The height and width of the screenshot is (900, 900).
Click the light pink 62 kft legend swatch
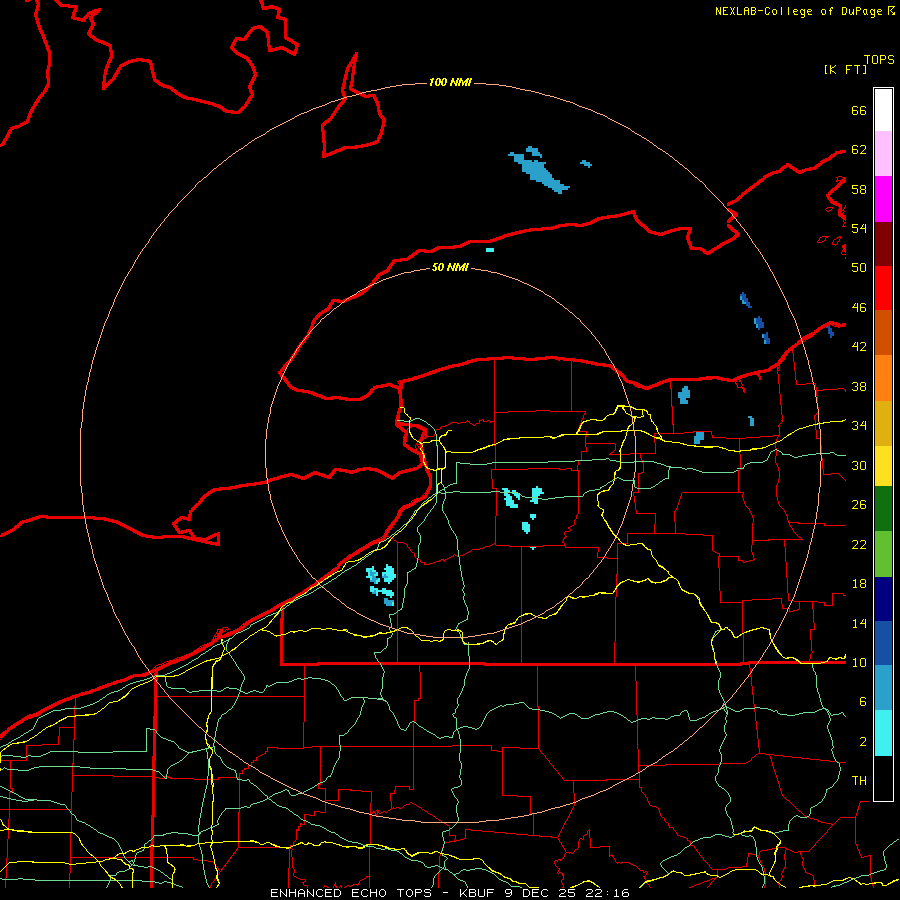883,153
